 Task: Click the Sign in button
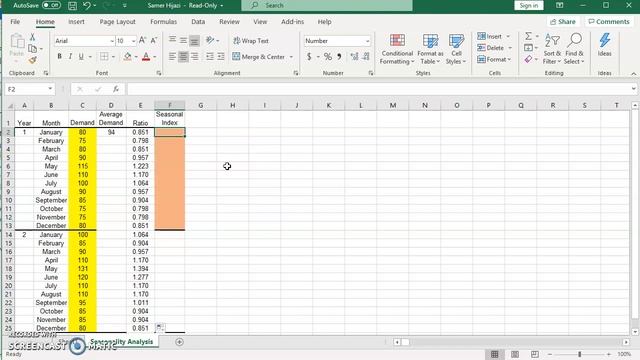click(x=529, y=5)
